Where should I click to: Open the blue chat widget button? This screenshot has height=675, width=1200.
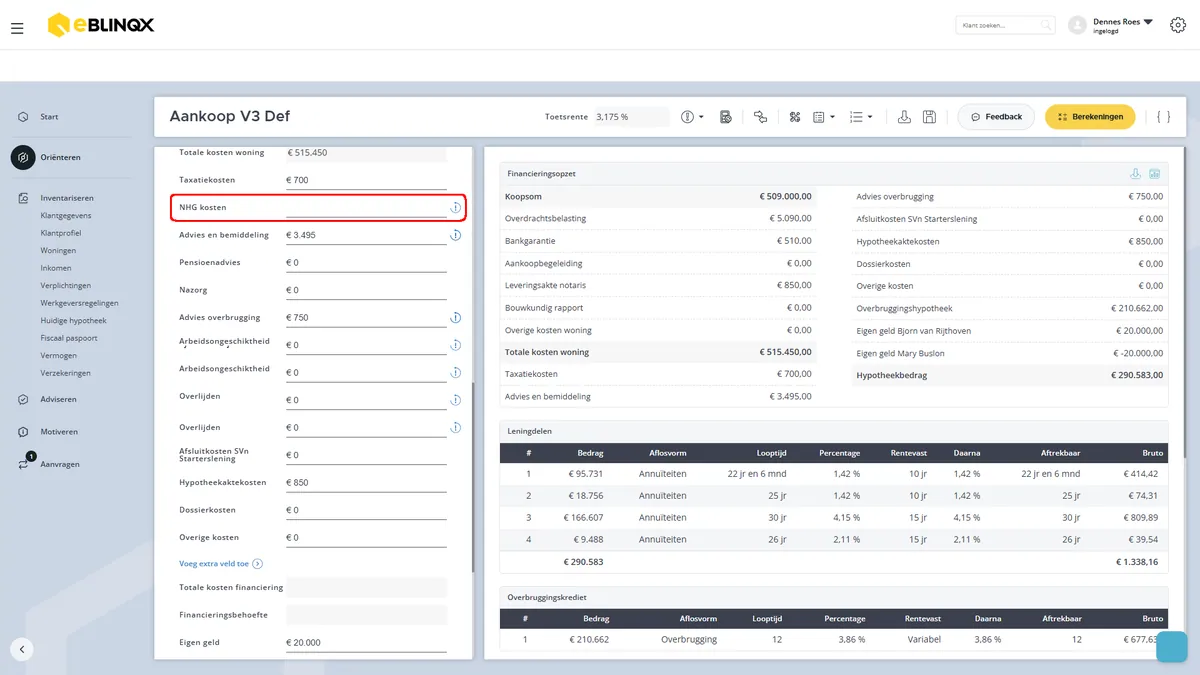[x=1171, y=647]
